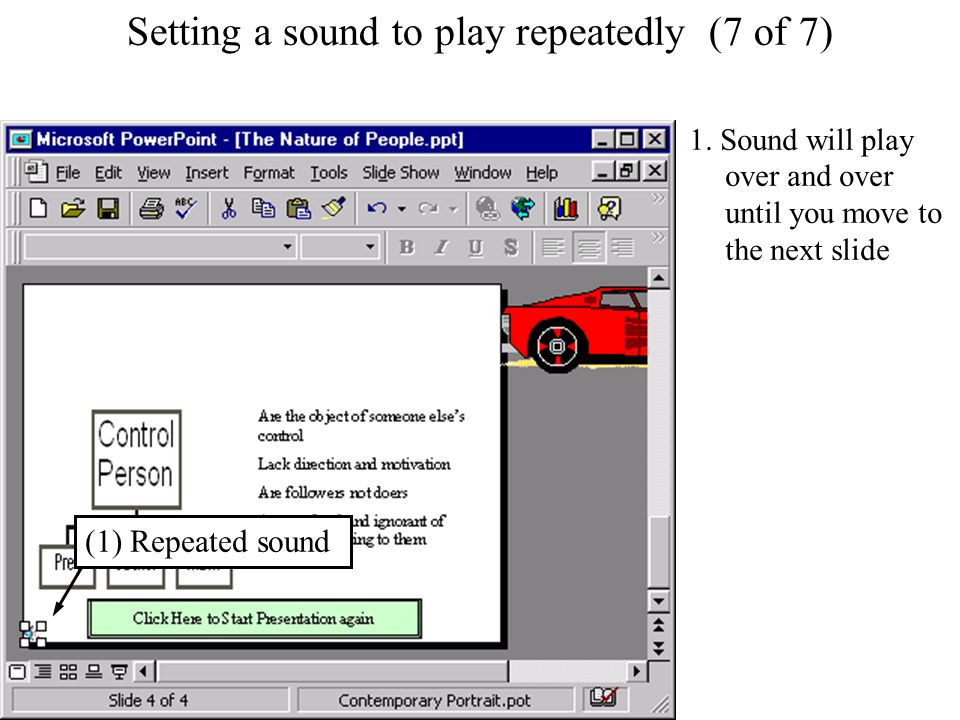Click the Slide 4 of 4 status text
The height and width of the screenshot is (720, 960).
coord(148,700)
